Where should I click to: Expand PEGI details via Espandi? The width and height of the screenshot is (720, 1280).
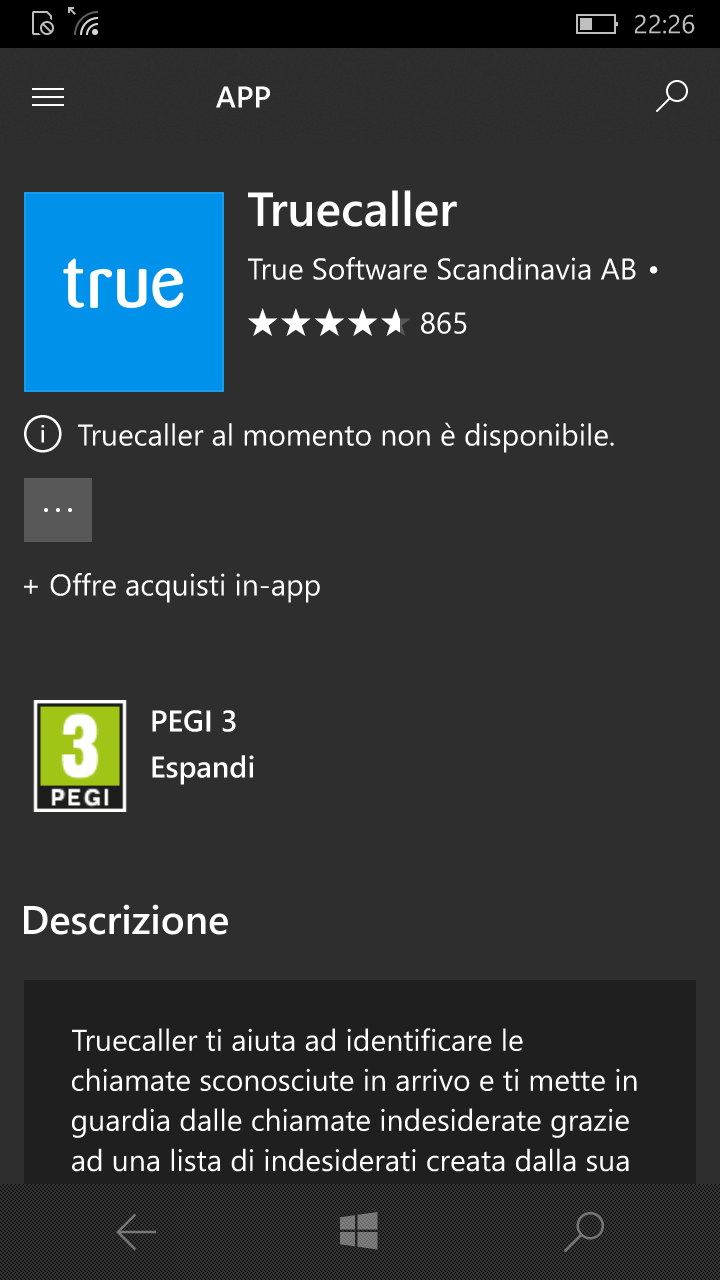pyautogui.click(x=203, y=768)
